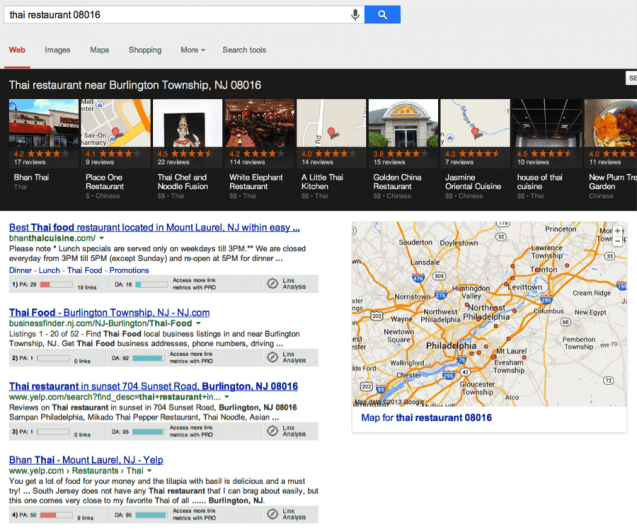
Task: Click the Golden China Restaurant name
Action: (397, 182)
